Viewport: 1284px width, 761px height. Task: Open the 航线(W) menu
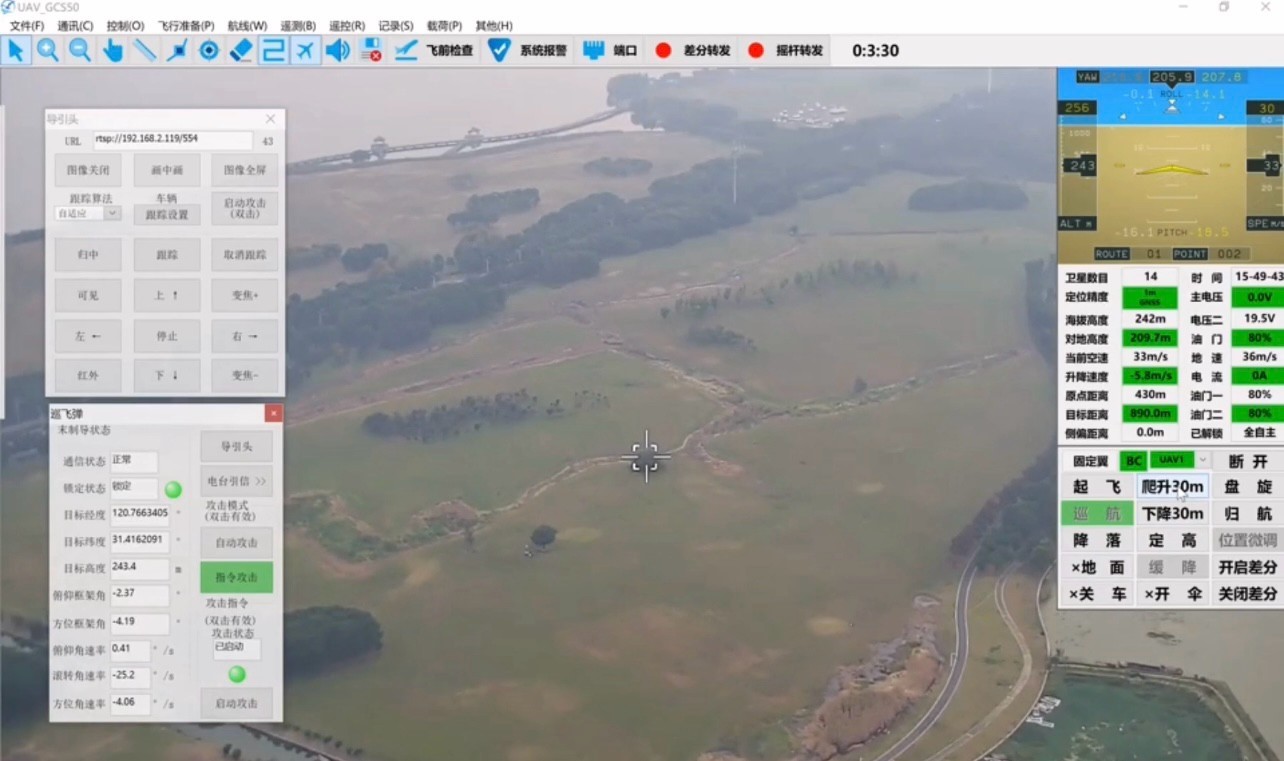click(247, 25)
